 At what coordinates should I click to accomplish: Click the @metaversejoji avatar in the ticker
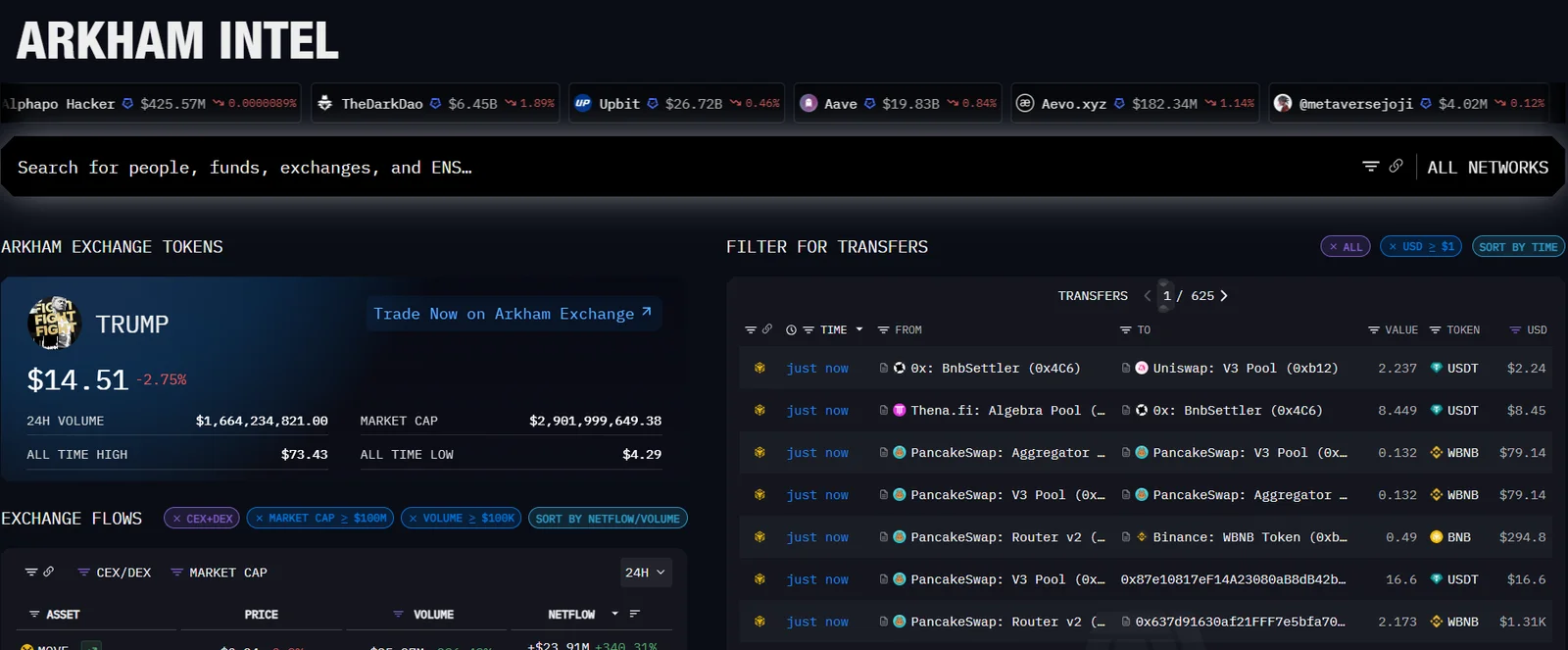(x=1283, y=103)
